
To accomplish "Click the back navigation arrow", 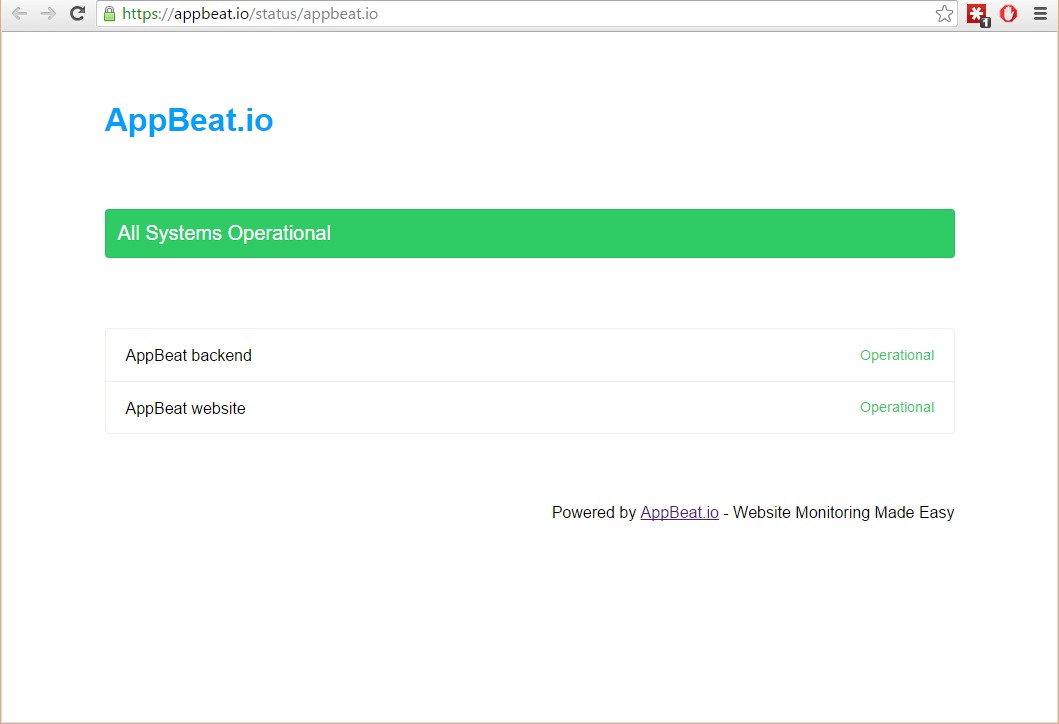I will (x=18, y=14).
